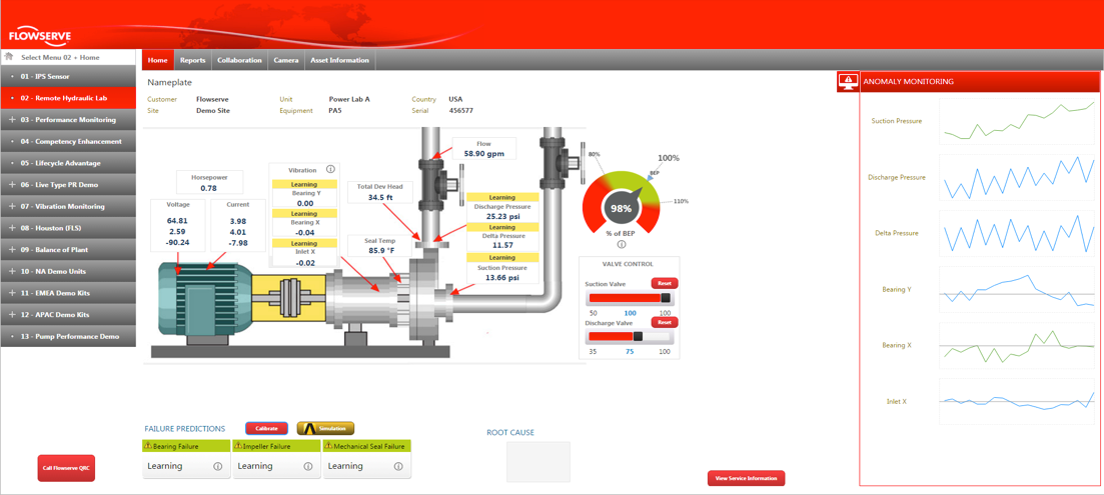Click View Service Information button
Viewport: 1104px width, 495px height.
(746, 479)
